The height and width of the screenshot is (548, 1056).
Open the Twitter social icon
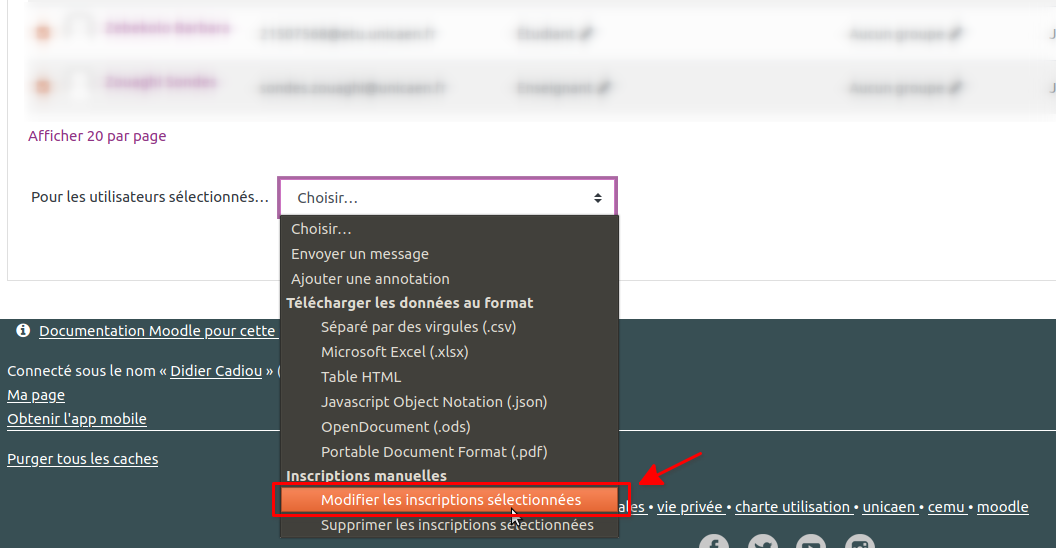click(762, 543)
